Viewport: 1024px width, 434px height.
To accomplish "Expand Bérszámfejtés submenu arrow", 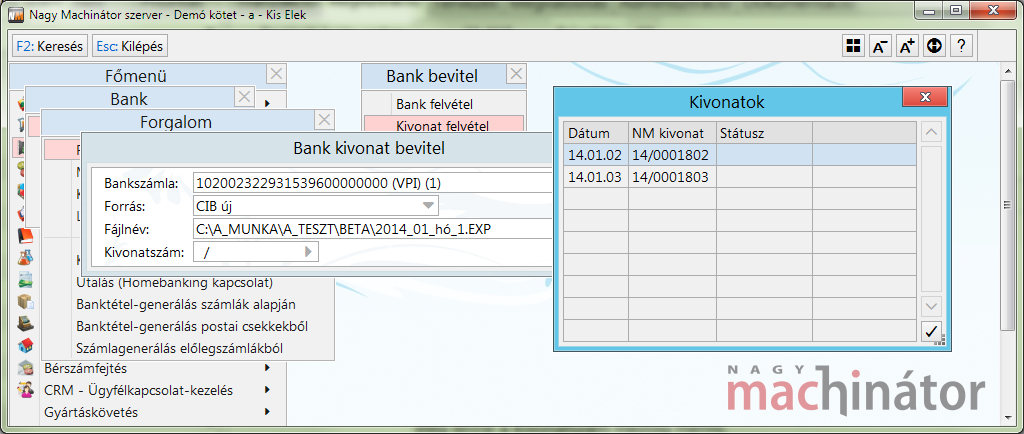I will pyautogui.click(x=267, y=368).
